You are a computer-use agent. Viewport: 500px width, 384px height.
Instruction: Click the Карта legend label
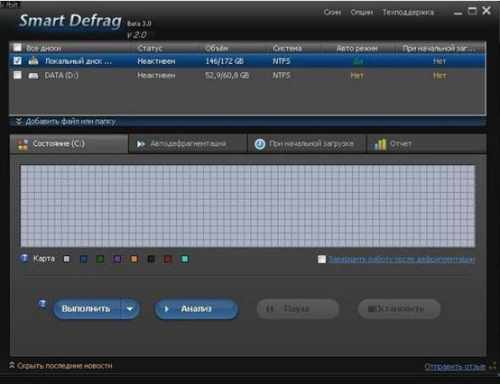(44, 259)
